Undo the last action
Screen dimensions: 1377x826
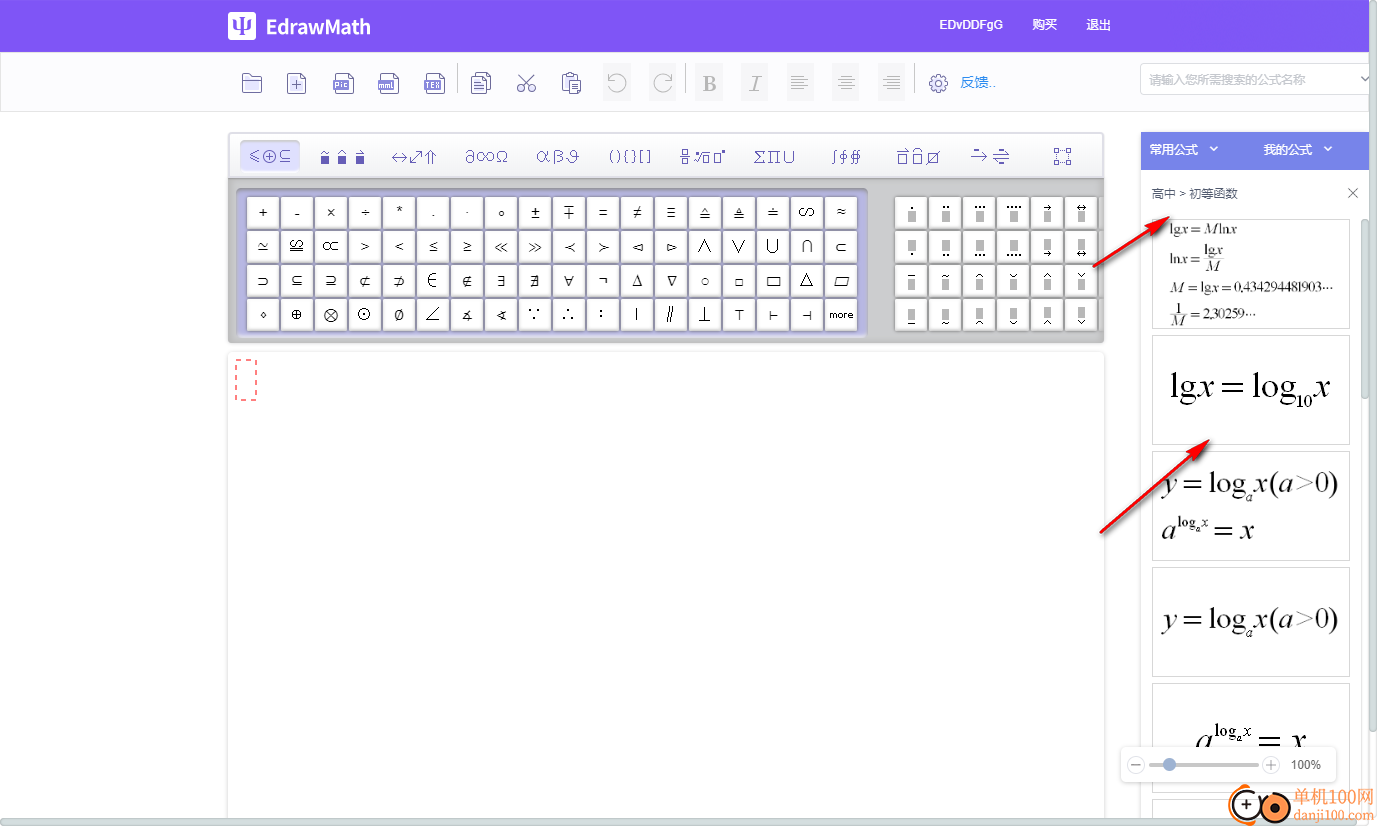pyautogui.click(x=617, y=83)
